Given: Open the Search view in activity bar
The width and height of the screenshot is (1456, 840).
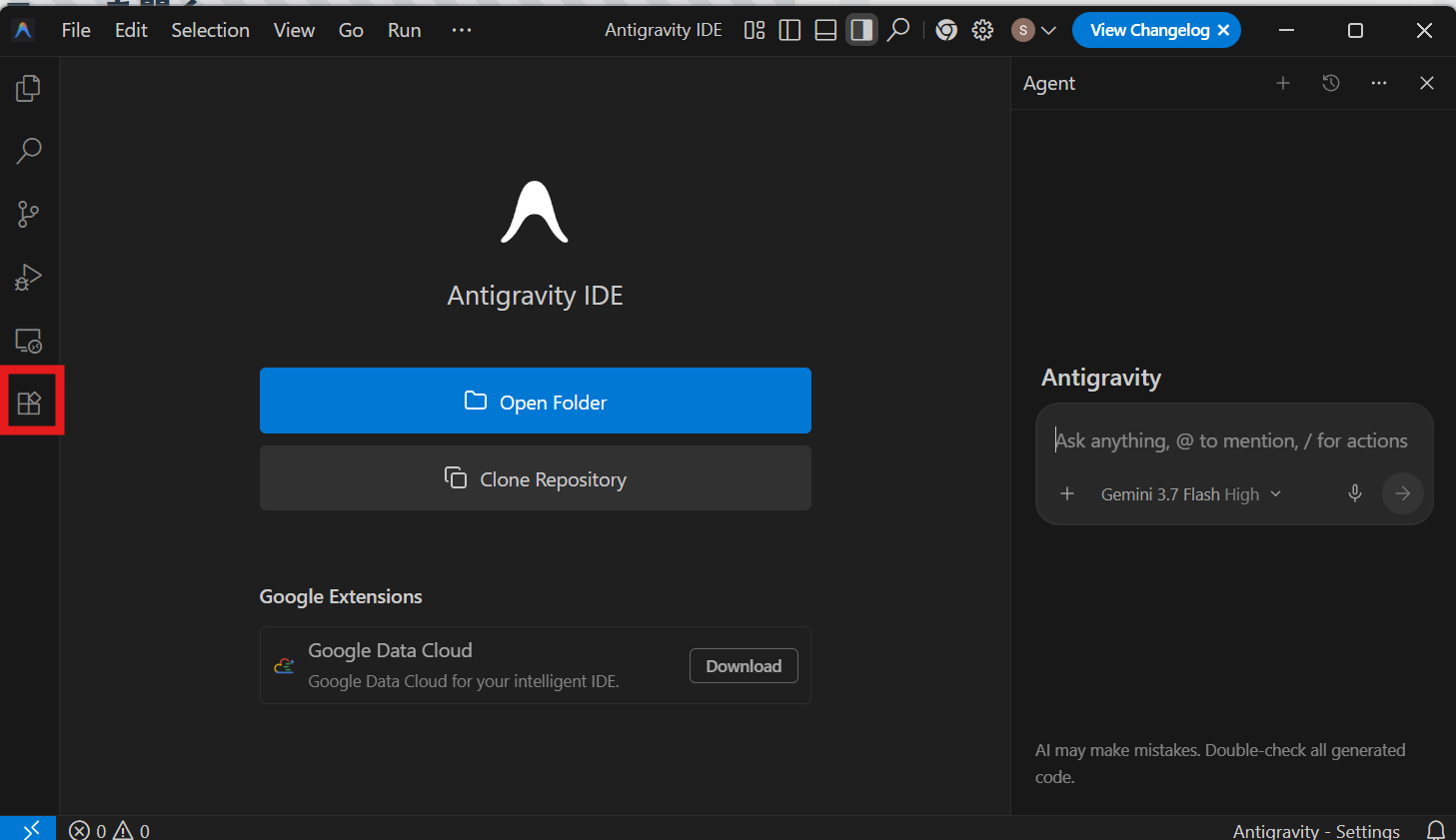Looking at the screenshot, I should click(29, 151).
